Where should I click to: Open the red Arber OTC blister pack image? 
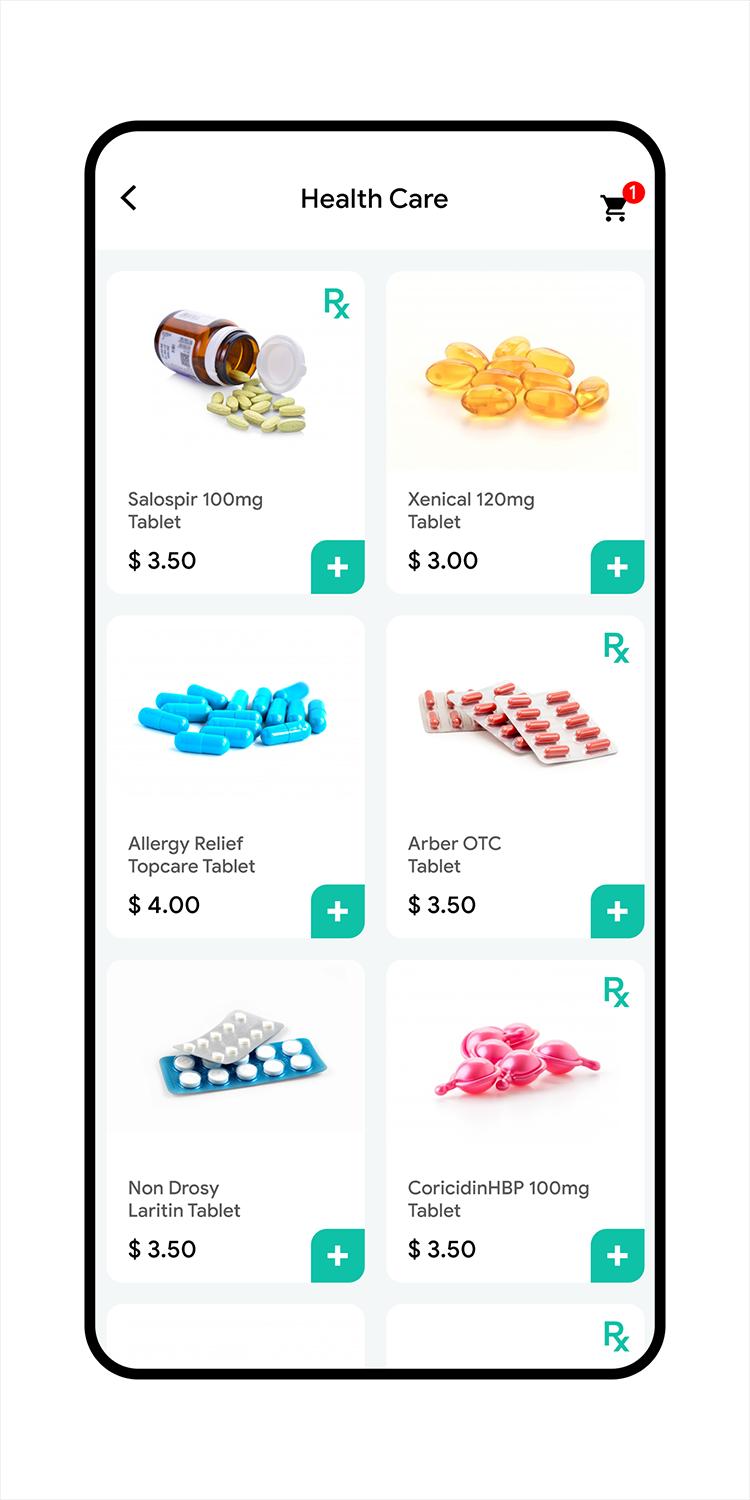coord(518,722)
